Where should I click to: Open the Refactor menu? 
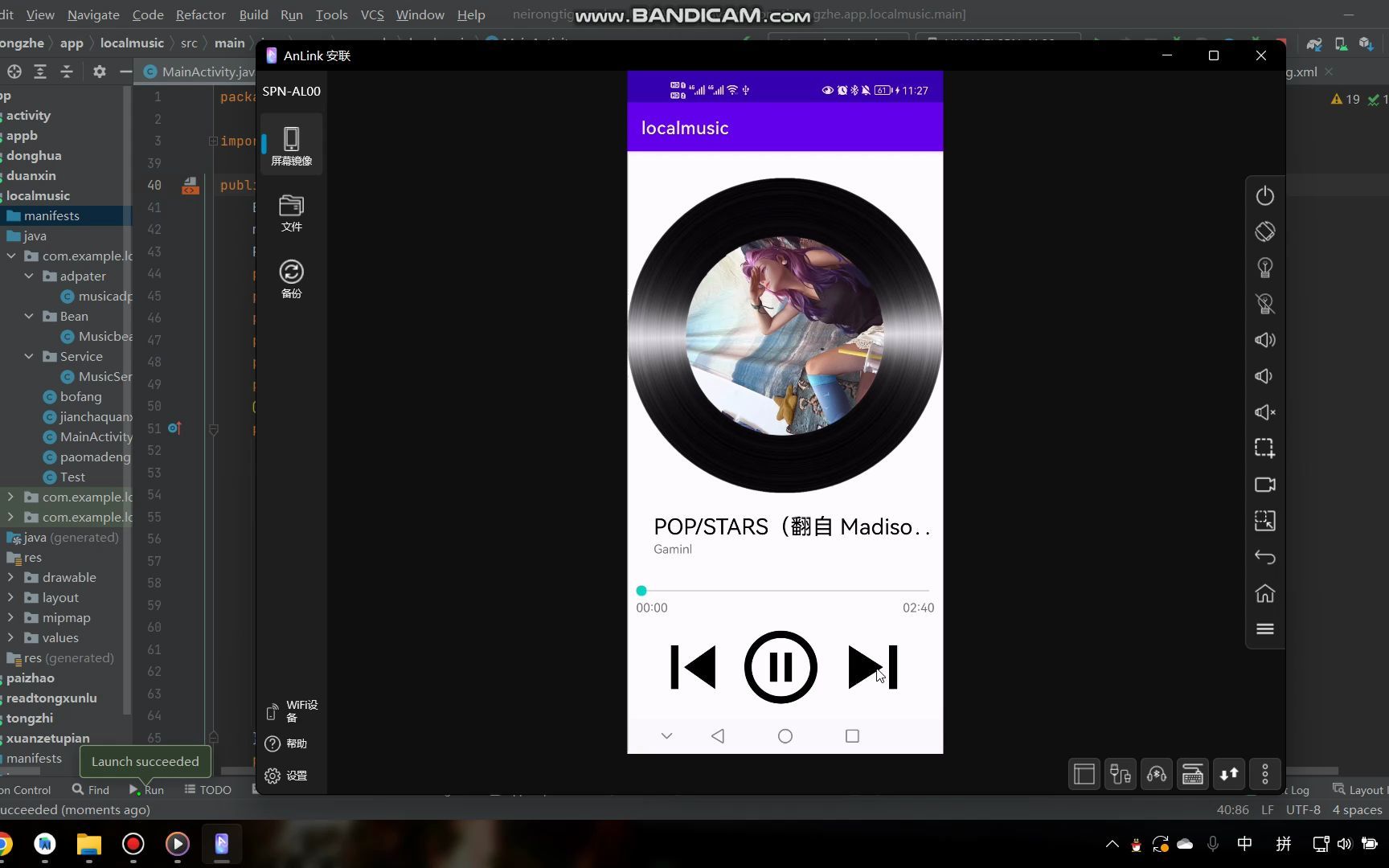[200, 14]
